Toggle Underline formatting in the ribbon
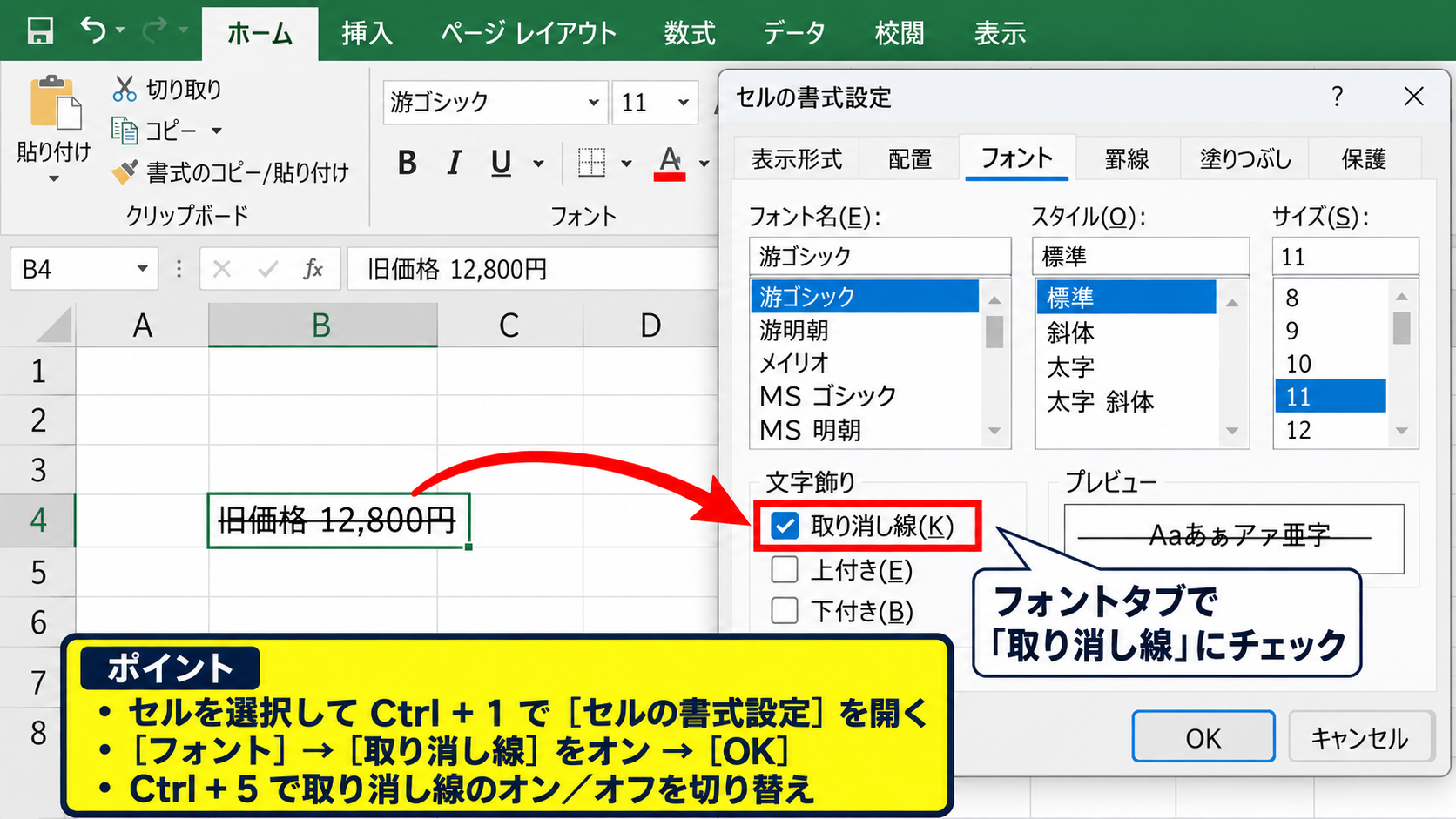The image size is (1456, 819). point(501,163)
